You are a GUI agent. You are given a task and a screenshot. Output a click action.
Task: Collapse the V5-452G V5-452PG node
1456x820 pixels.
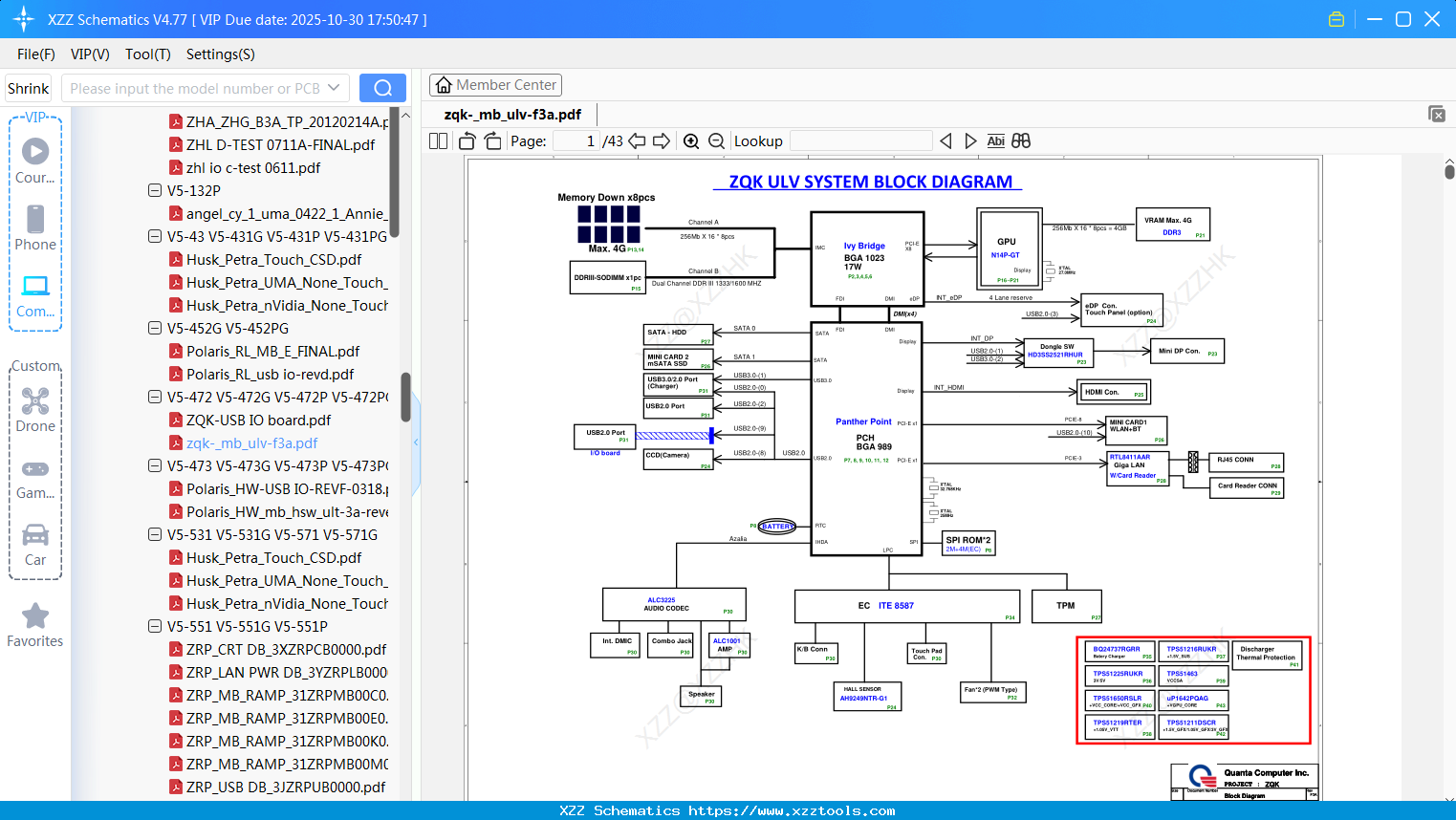tap(155, 328)
